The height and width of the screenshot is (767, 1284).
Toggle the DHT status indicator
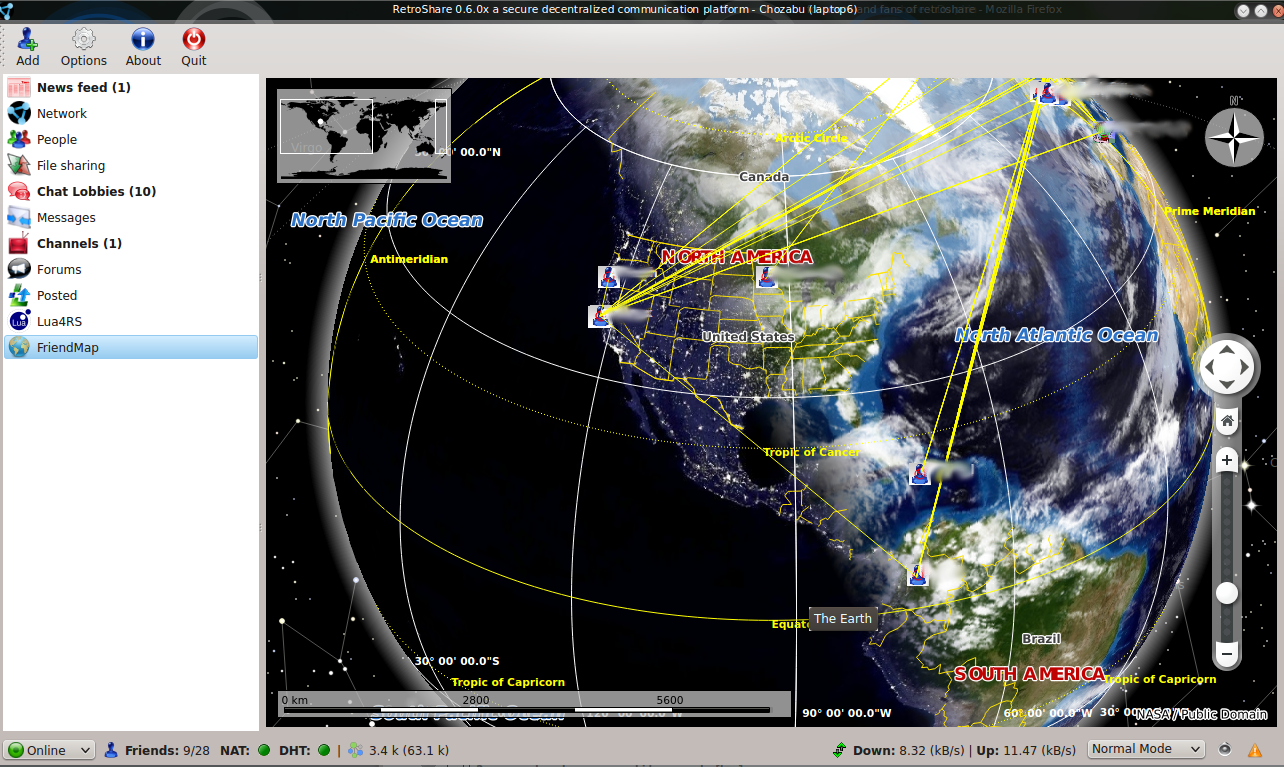322,749
